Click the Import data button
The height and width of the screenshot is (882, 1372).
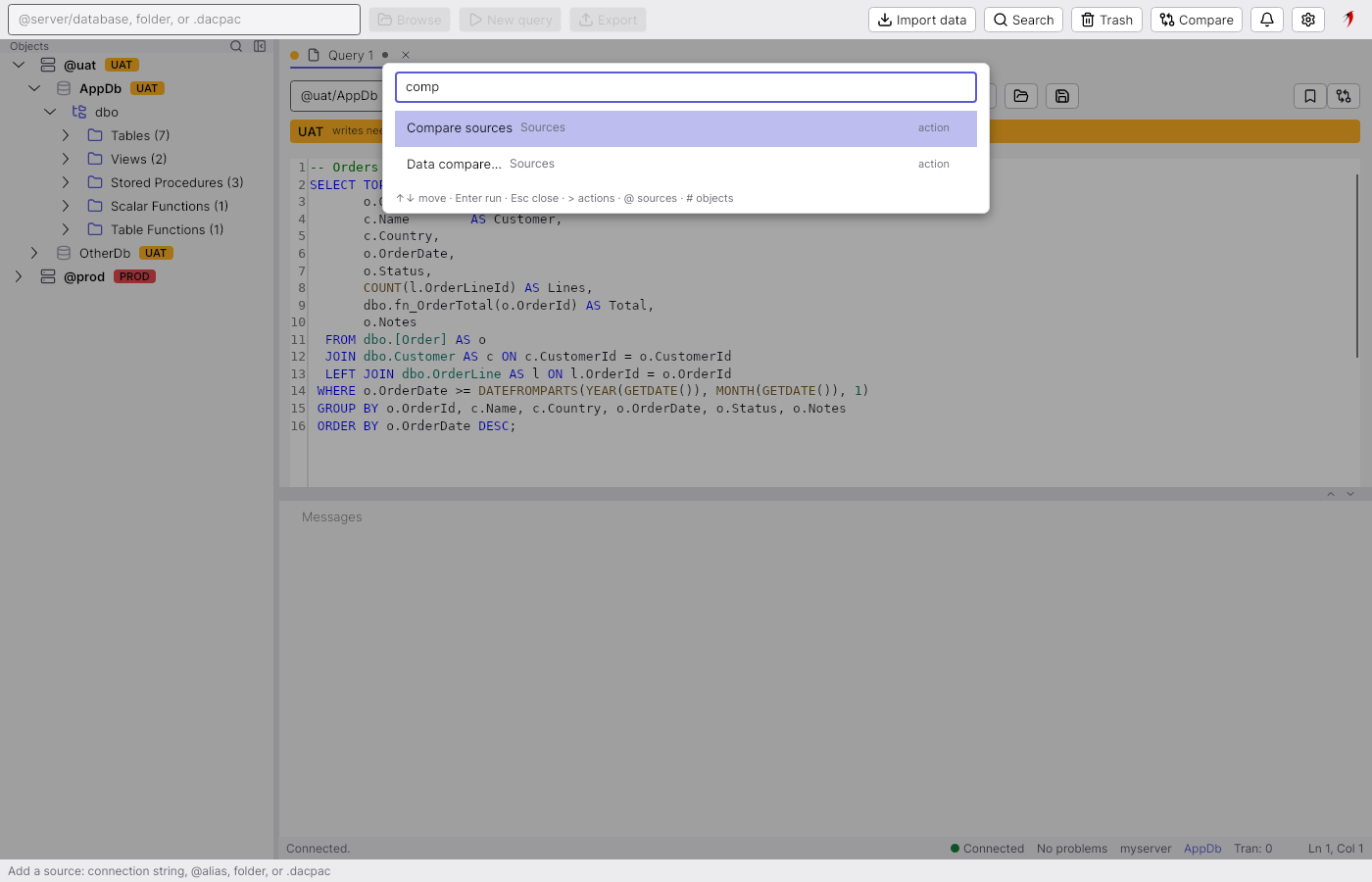pos(922,20)
